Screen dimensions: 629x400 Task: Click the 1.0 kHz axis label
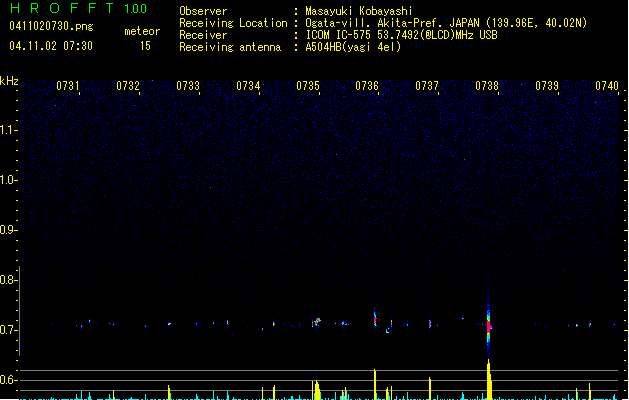pyautogui.click(x=9, y=180)
